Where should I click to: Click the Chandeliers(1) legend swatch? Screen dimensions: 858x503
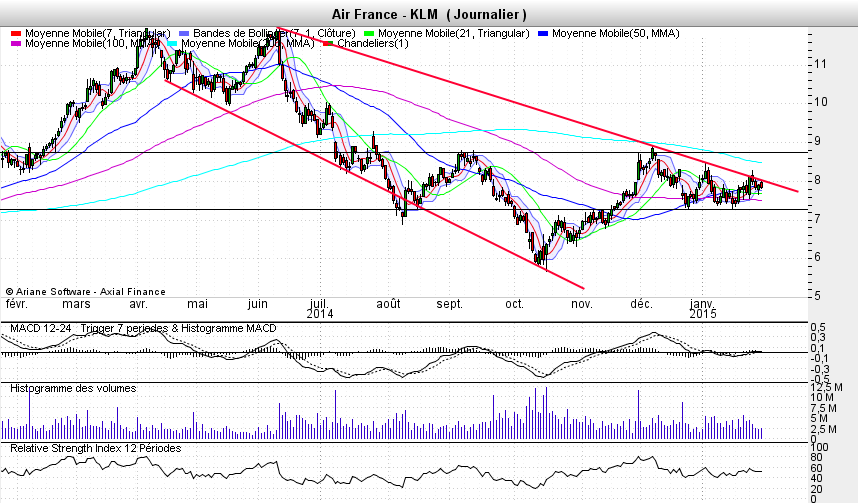point(328,44)
